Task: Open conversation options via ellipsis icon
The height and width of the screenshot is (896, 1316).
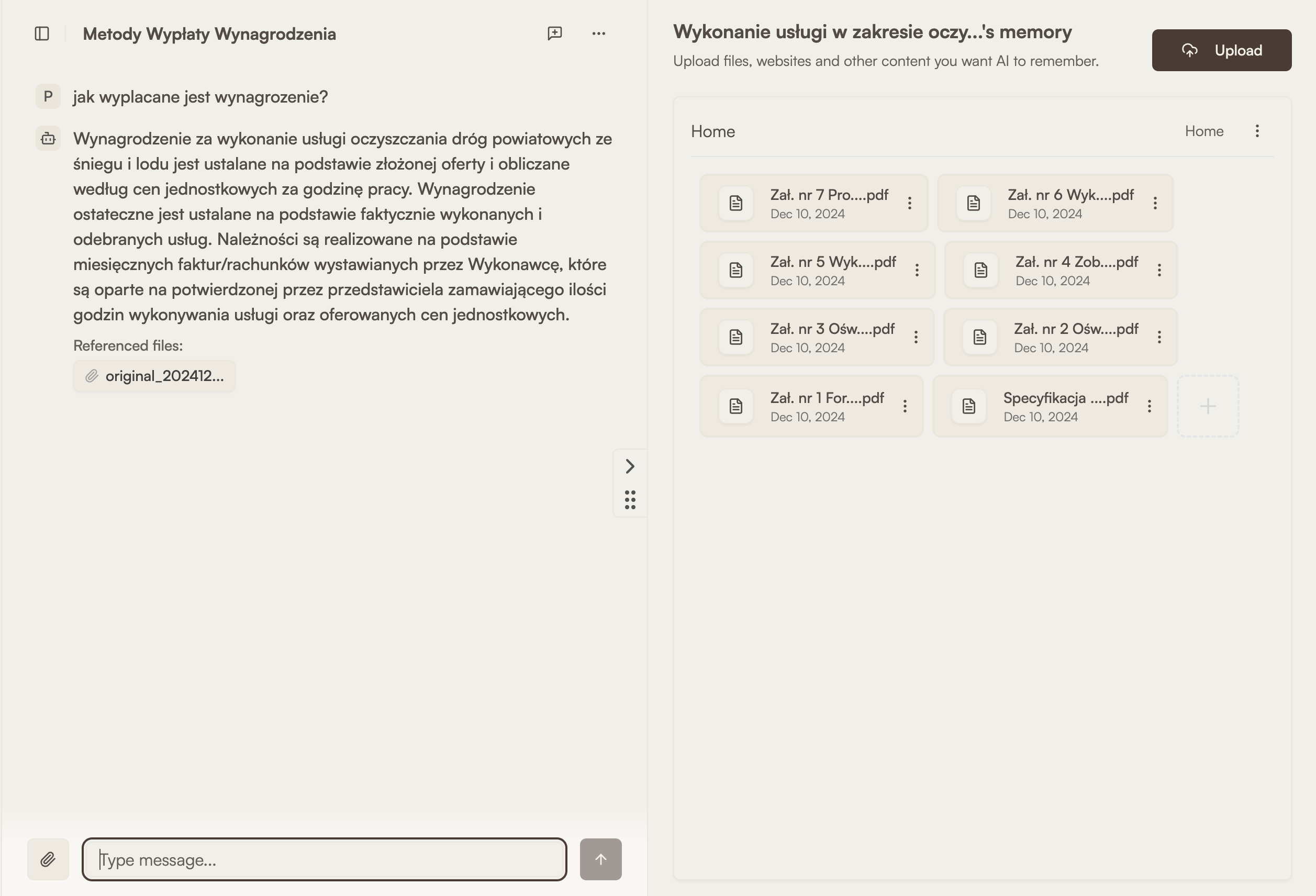Action: tap(598, 33)
